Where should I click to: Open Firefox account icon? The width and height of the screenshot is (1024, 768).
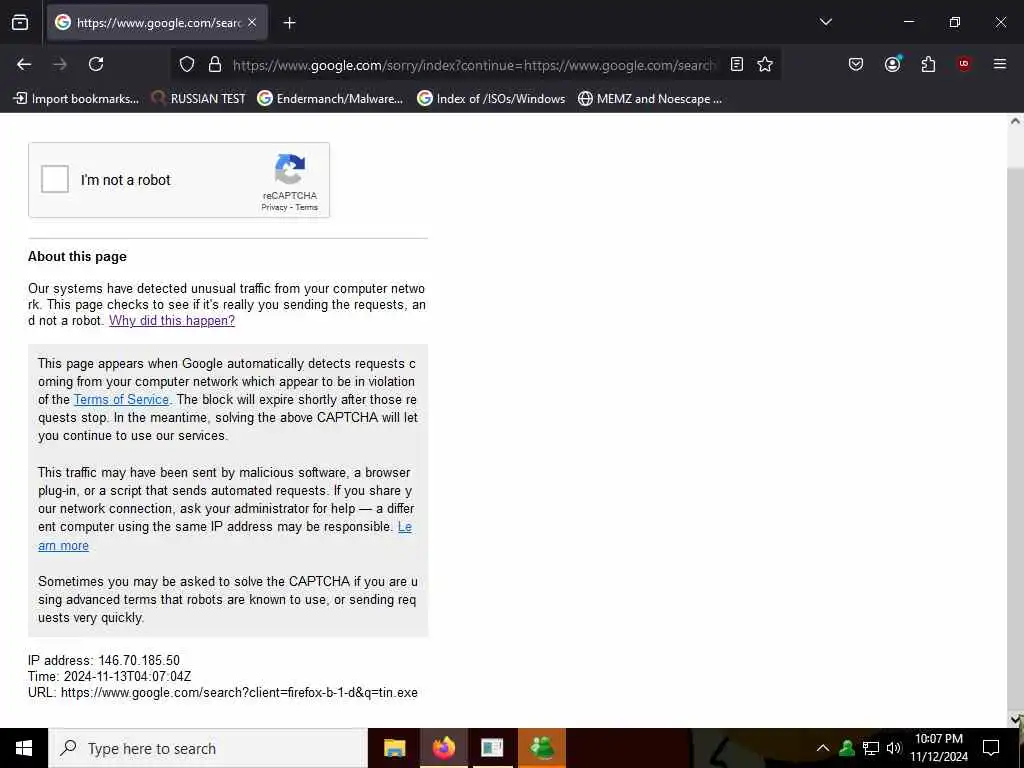click(892, 64)
